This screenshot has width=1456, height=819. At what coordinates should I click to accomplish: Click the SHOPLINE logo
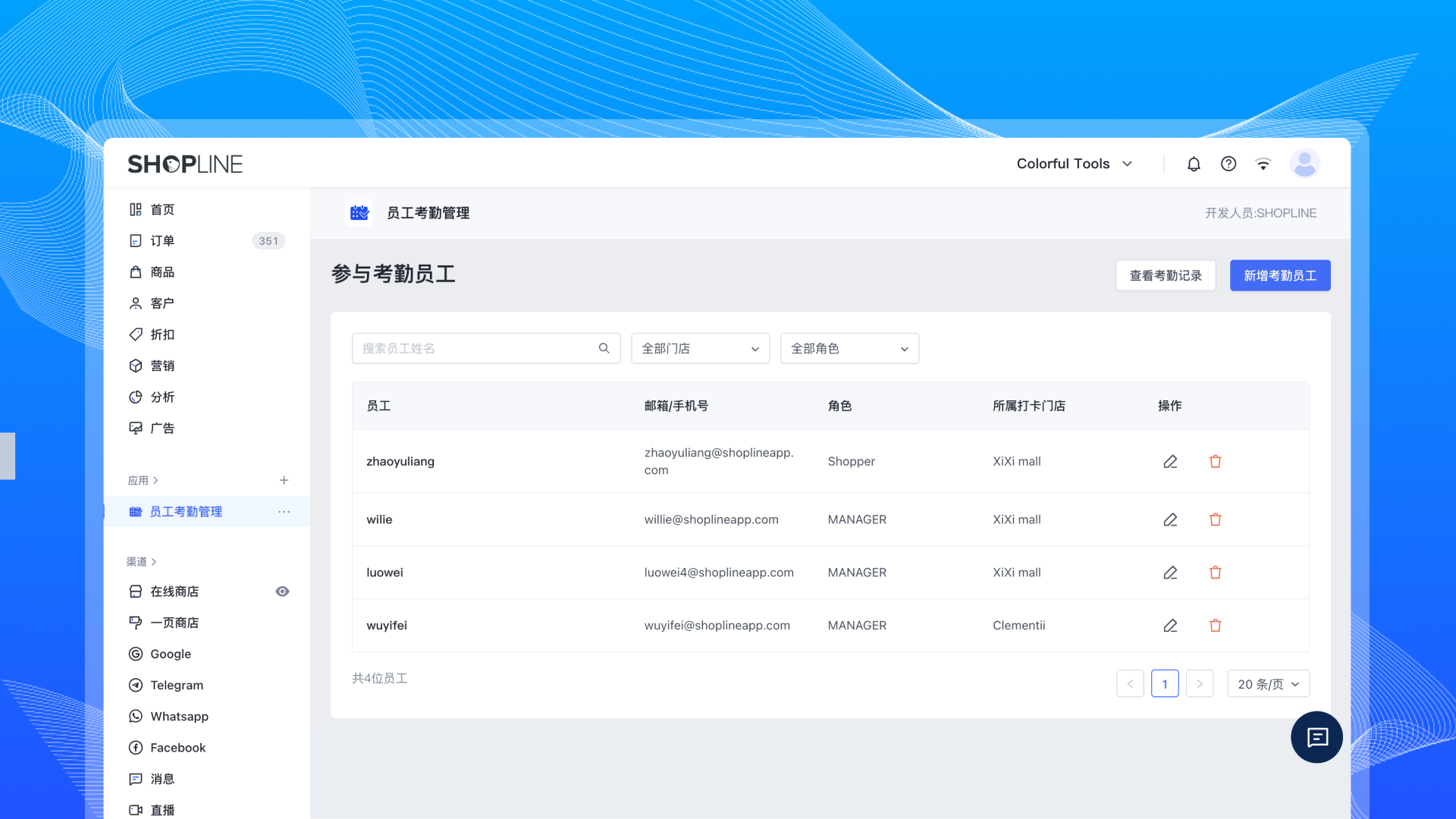coord(185,164)
